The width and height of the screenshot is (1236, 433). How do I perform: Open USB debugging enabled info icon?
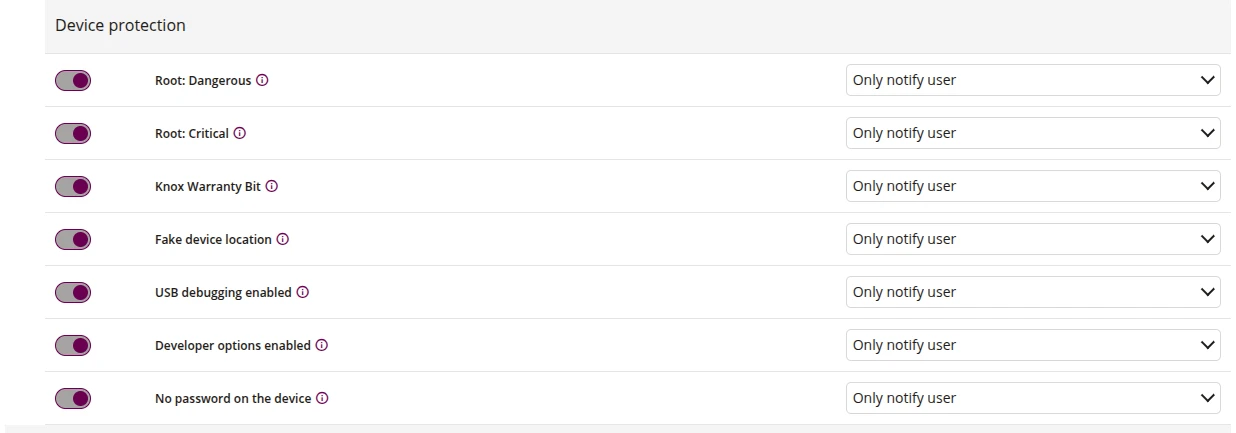coord(302,293)
